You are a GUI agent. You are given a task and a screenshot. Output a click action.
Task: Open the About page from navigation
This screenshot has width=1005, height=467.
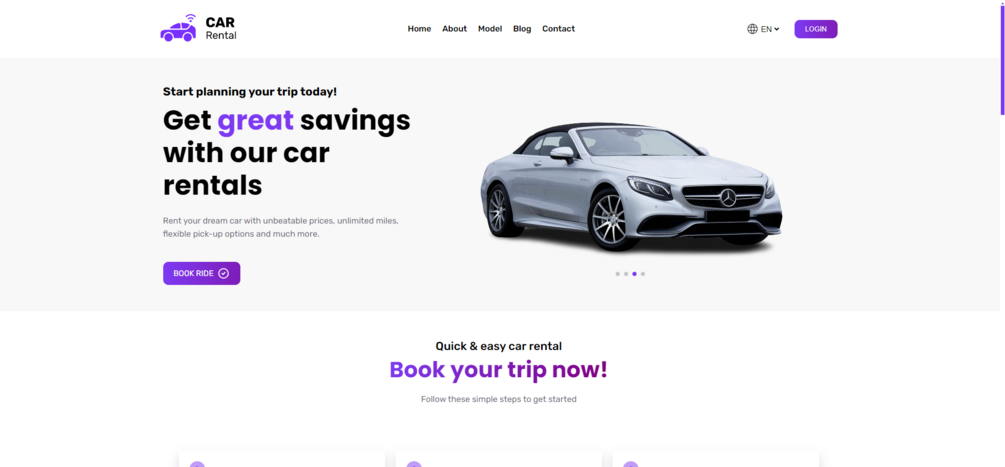(x=454, y=29)
